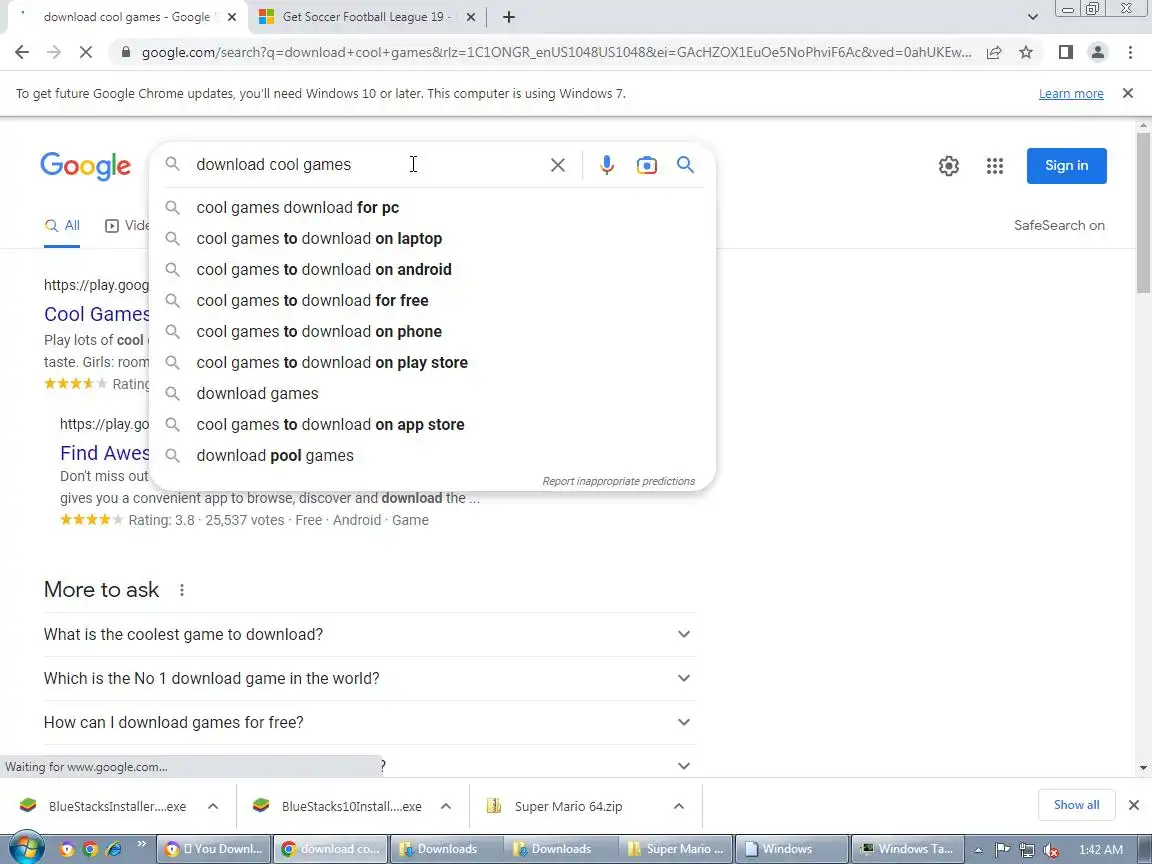Open the share page icon in address bar

click(x=994, y=52)
